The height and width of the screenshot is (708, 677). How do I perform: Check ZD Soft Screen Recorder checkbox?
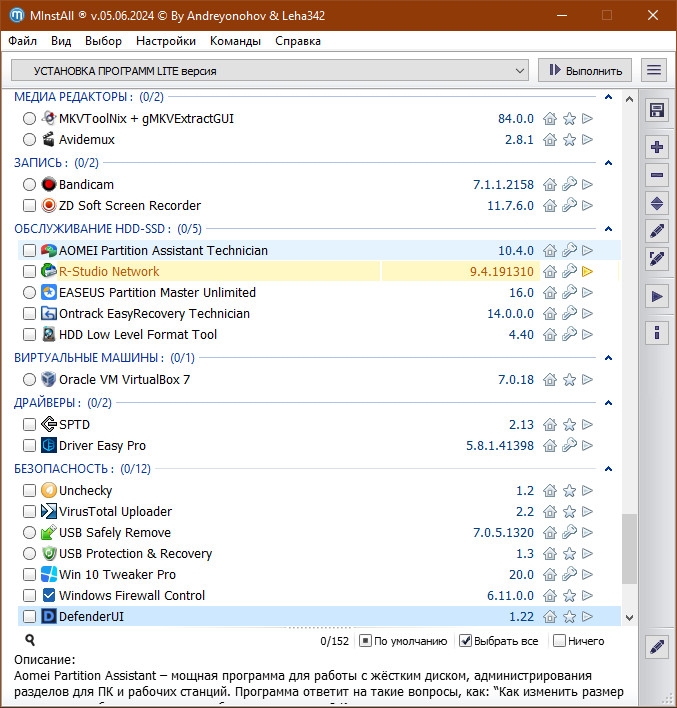pyautogui.click(x=29, y=205)
